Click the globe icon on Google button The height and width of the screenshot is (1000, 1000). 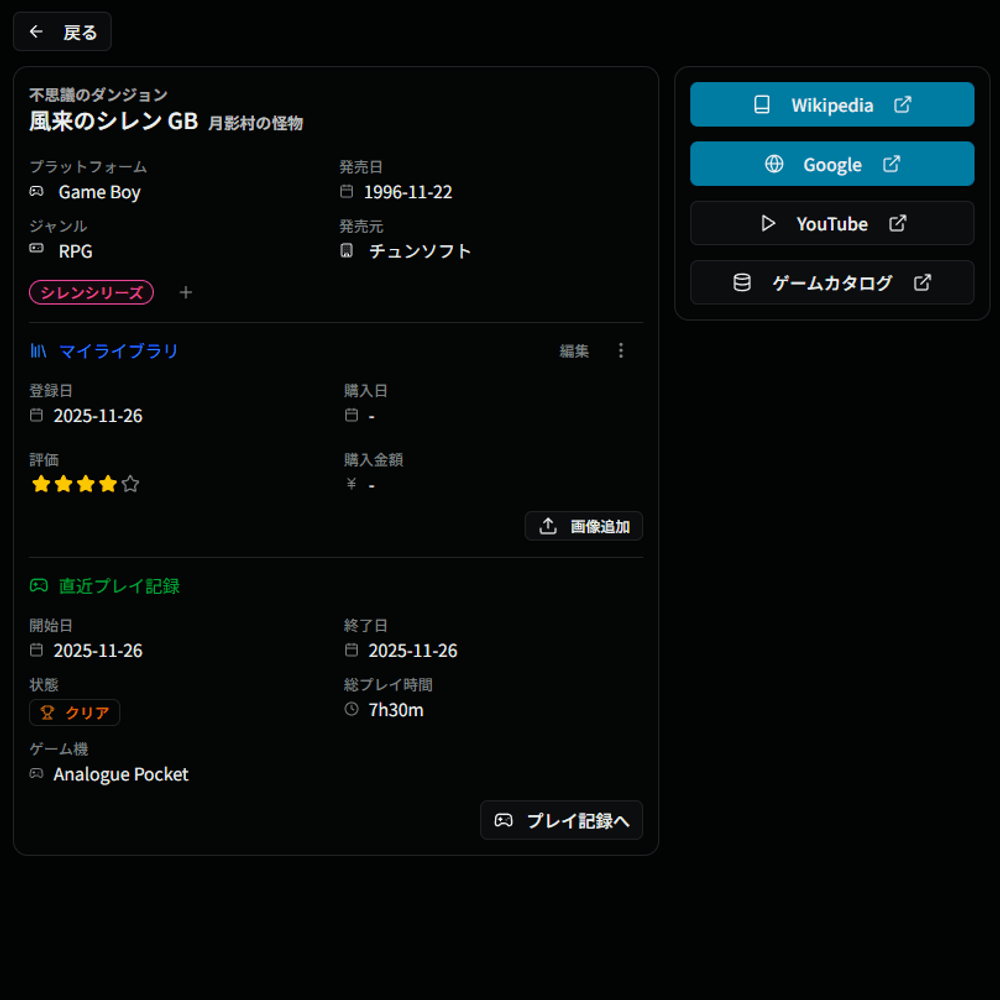point(774,164)
